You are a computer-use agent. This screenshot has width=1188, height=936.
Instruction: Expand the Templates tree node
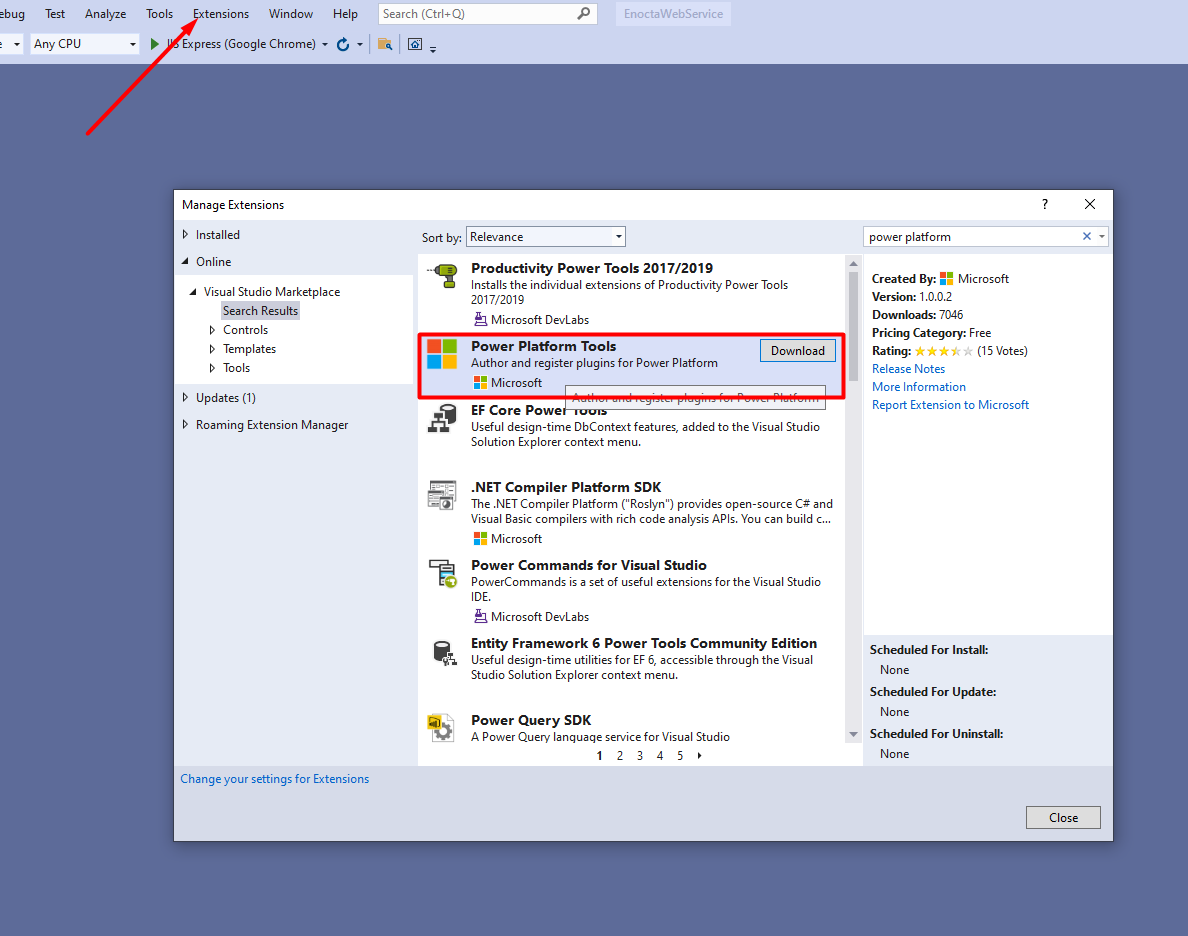coord(212,349)
